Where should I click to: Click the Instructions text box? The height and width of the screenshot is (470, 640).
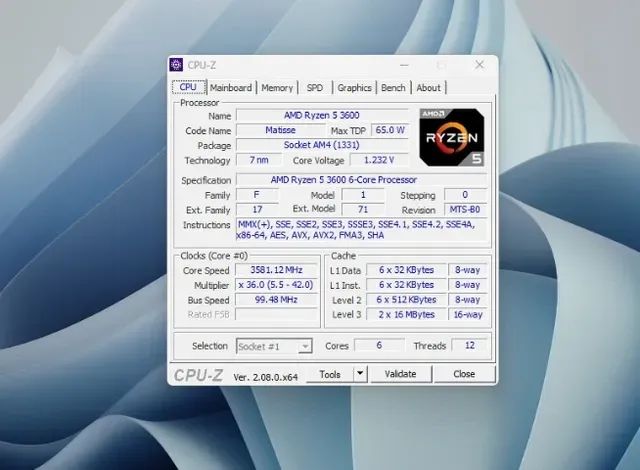click(x=361, y=231)
